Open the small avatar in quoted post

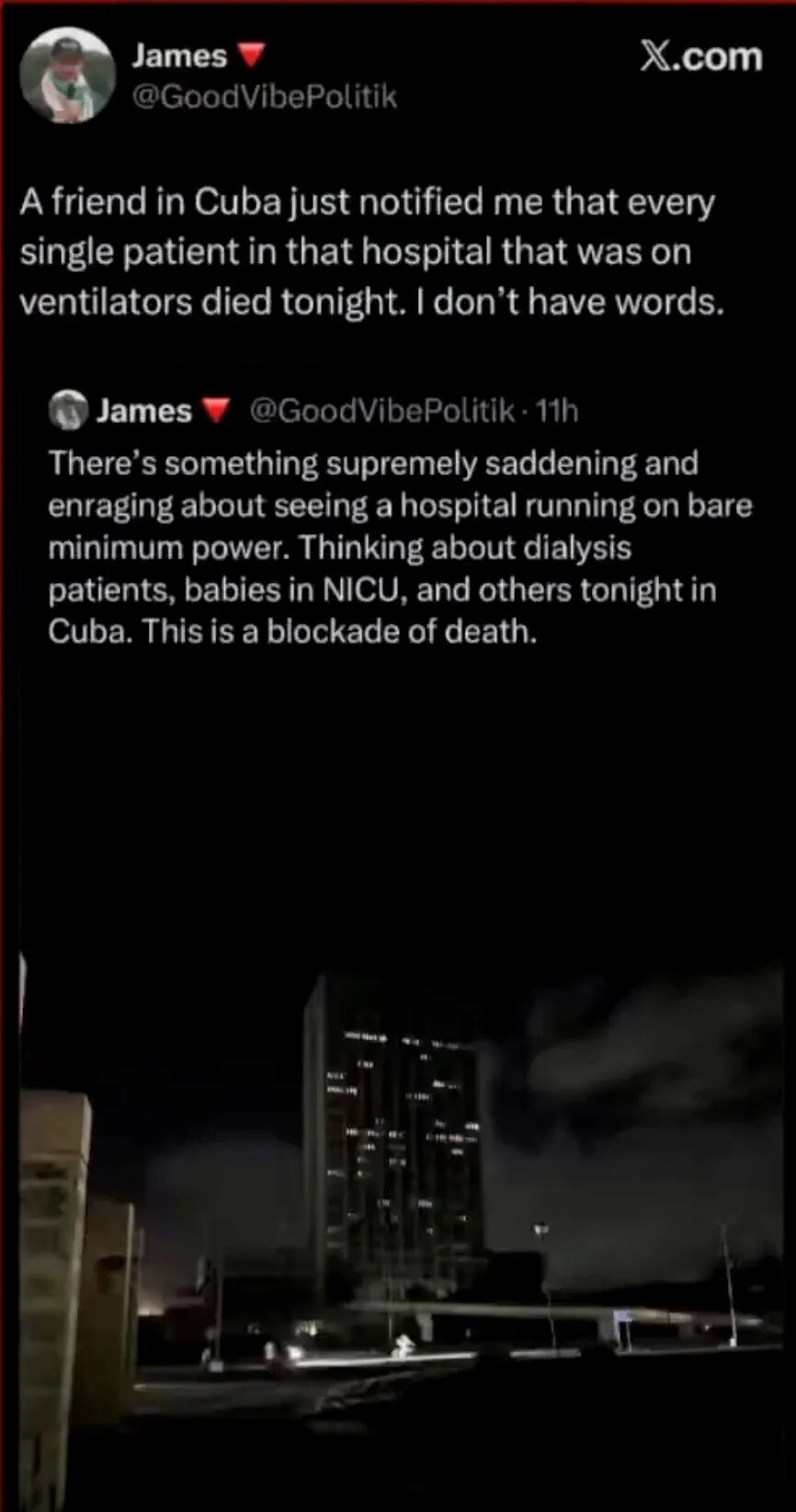(x=67, y=410)
